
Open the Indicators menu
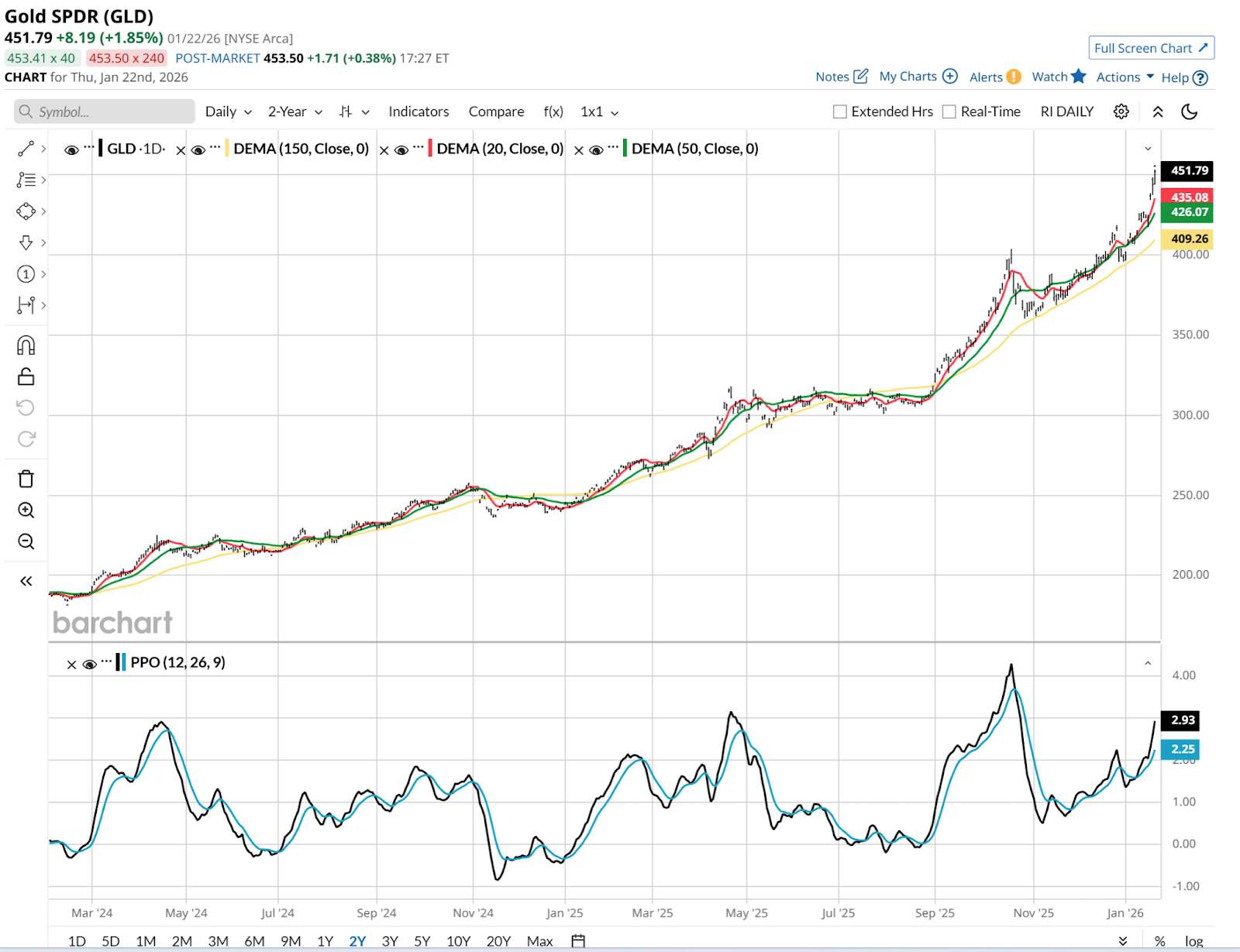418,112
